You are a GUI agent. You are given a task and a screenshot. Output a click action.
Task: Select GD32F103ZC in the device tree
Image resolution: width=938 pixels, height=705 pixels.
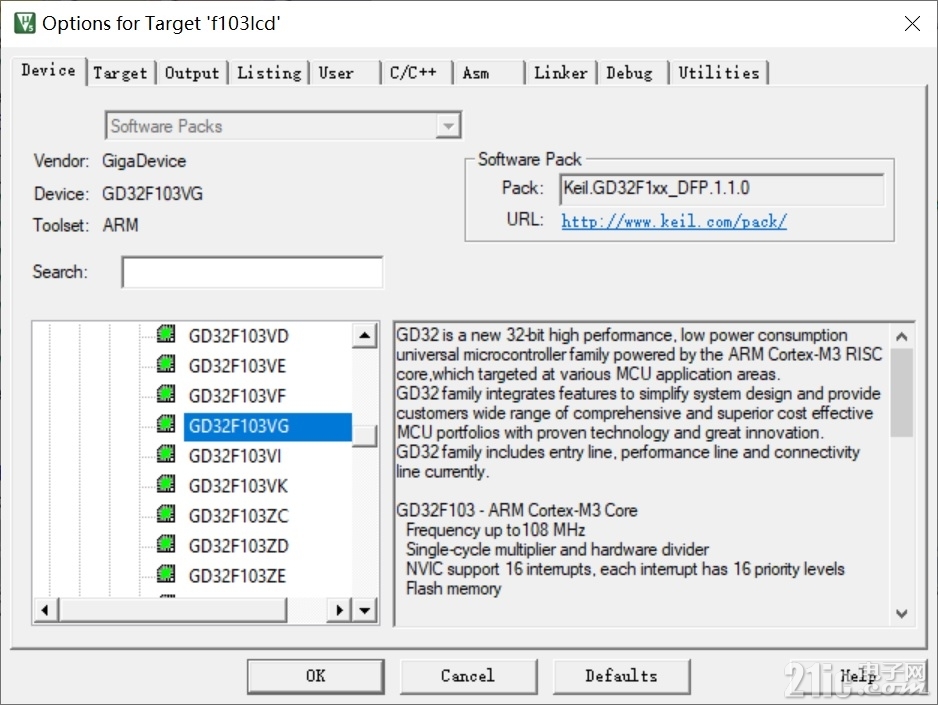(239, 516)
